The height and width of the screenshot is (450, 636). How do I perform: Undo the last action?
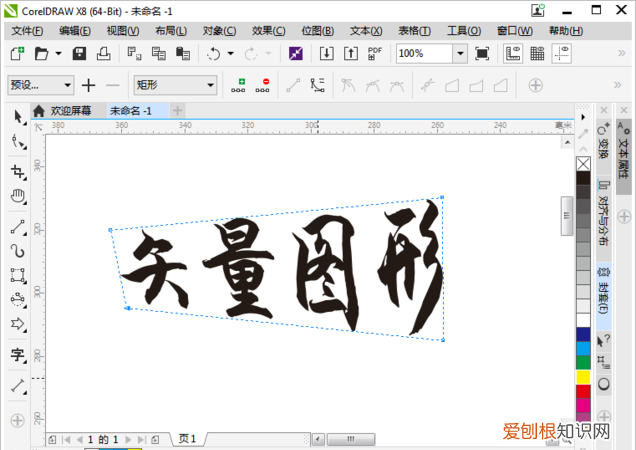pyautogui.click(x=213, y=54)
